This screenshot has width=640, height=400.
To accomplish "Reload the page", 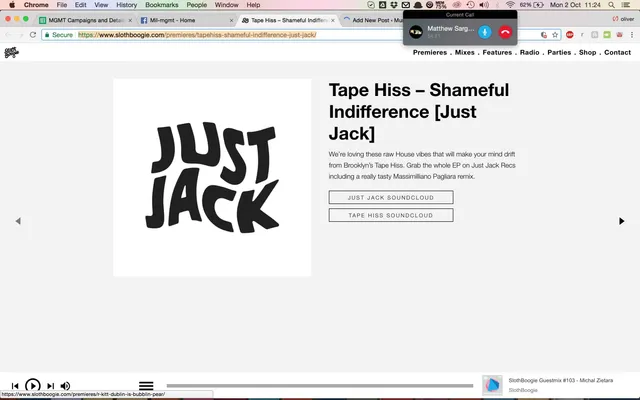I will click(33, 35).
